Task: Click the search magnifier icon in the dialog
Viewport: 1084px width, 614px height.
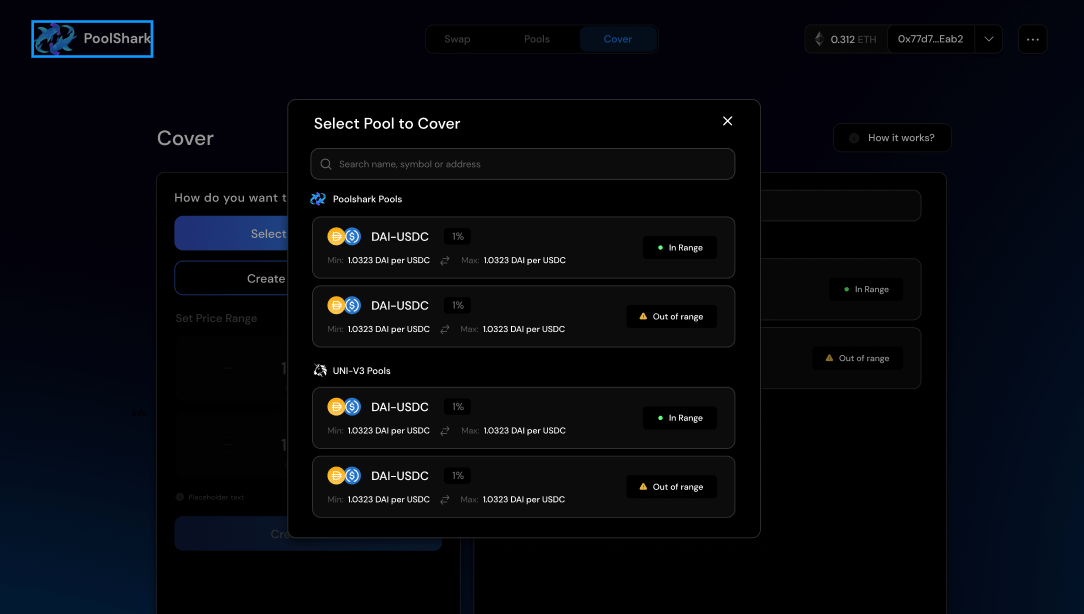Action: click(326, 164)
